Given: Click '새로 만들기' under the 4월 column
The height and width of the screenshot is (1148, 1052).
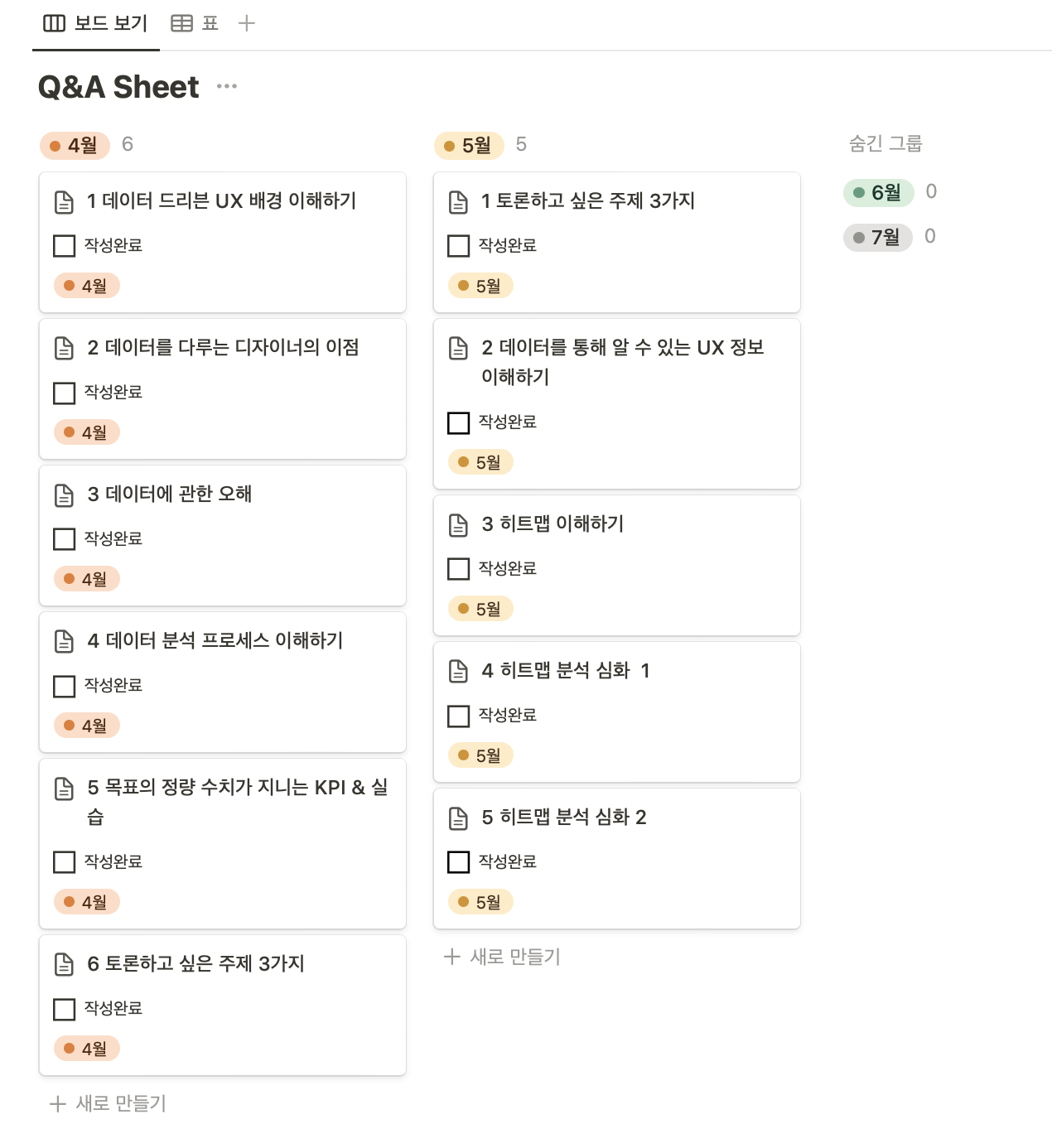Looking at the screenshot, I should coord(107,1103).
